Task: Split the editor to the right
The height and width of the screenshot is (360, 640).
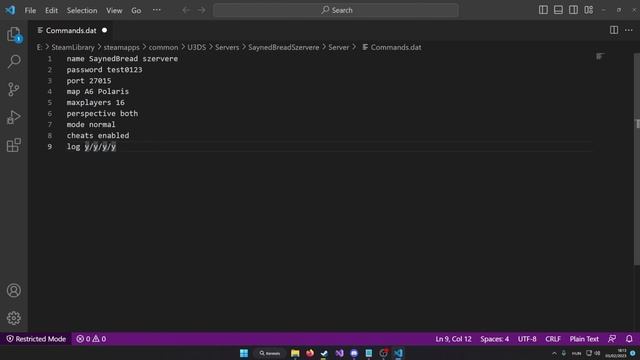Action: (614, 30)
